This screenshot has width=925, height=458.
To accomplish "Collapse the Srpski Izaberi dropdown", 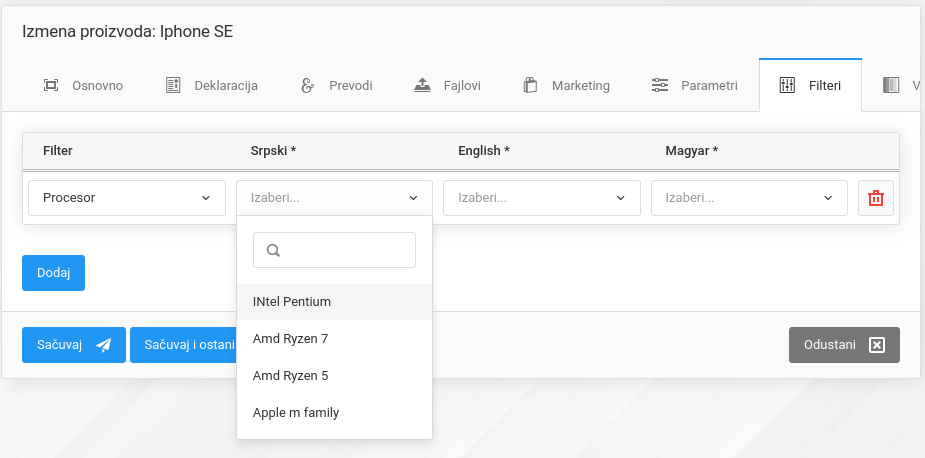I will [x=334, y=198].
